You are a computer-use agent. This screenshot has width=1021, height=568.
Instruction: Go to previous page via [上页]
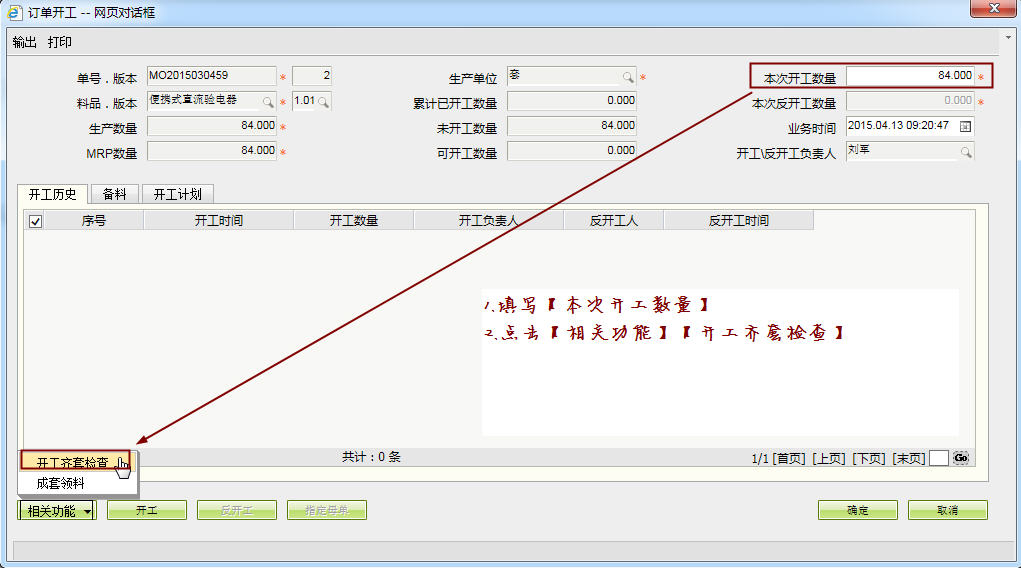829,459
